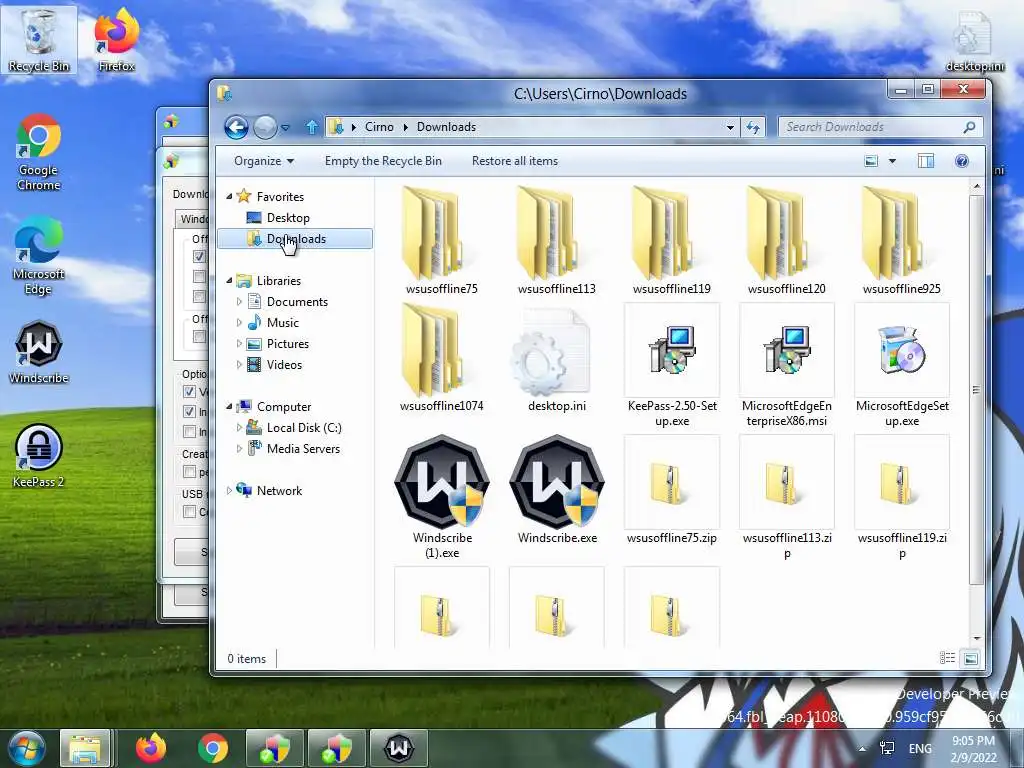The width and height of the screenshot is (1024, 768).
Task: Click the refresh button beside address bar
Action: 753,127
